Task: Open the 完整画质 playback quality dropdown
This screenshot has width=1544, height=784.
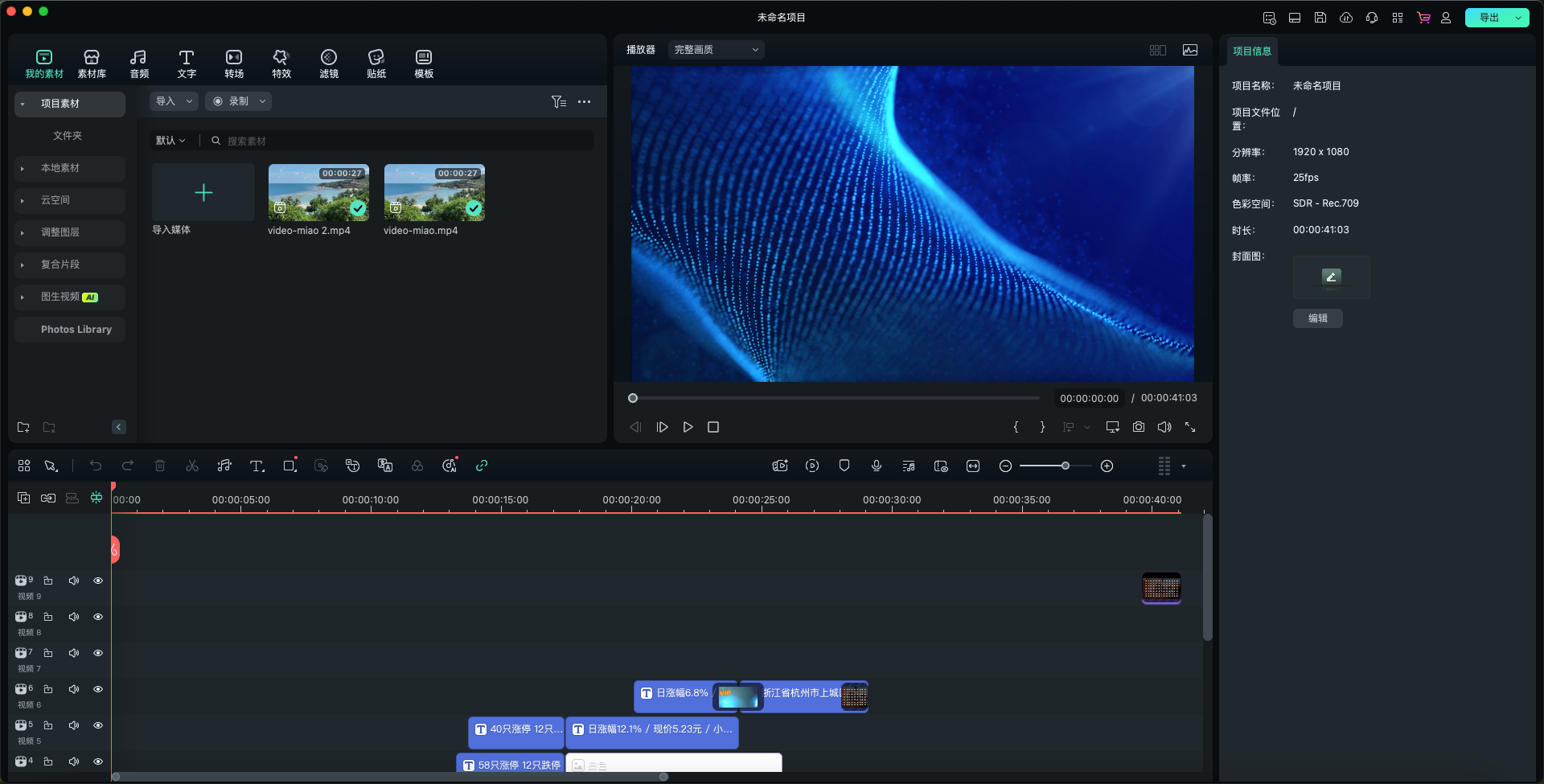Action: coord(716,50)
